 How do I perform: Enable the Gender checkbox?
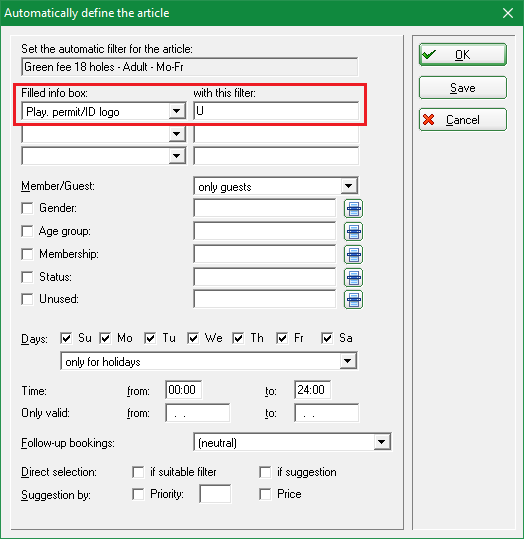coord(27,208)
